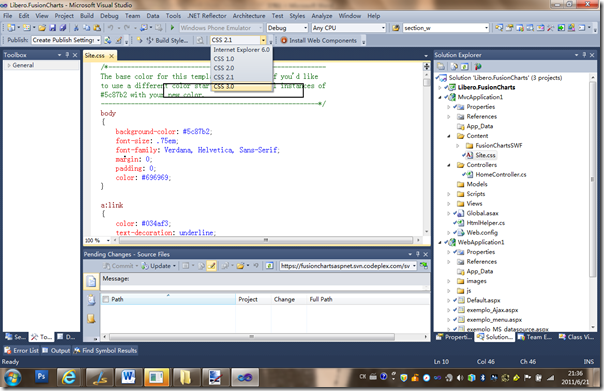Select CSS 3.0 from the schema list

[x=242, y=86]
